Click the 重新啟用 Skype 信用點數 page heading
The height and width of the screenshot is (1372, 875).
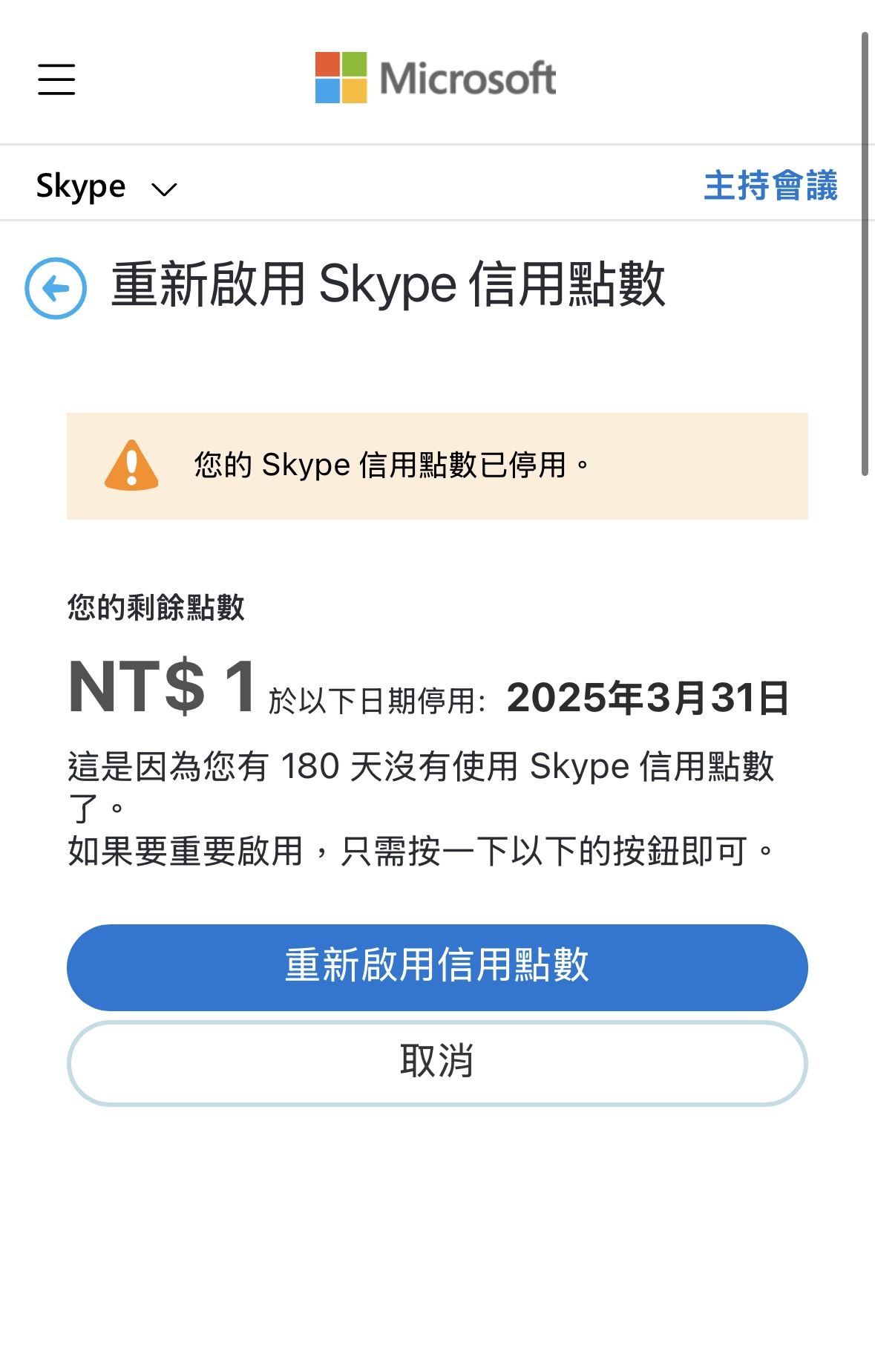pos(388,284)
